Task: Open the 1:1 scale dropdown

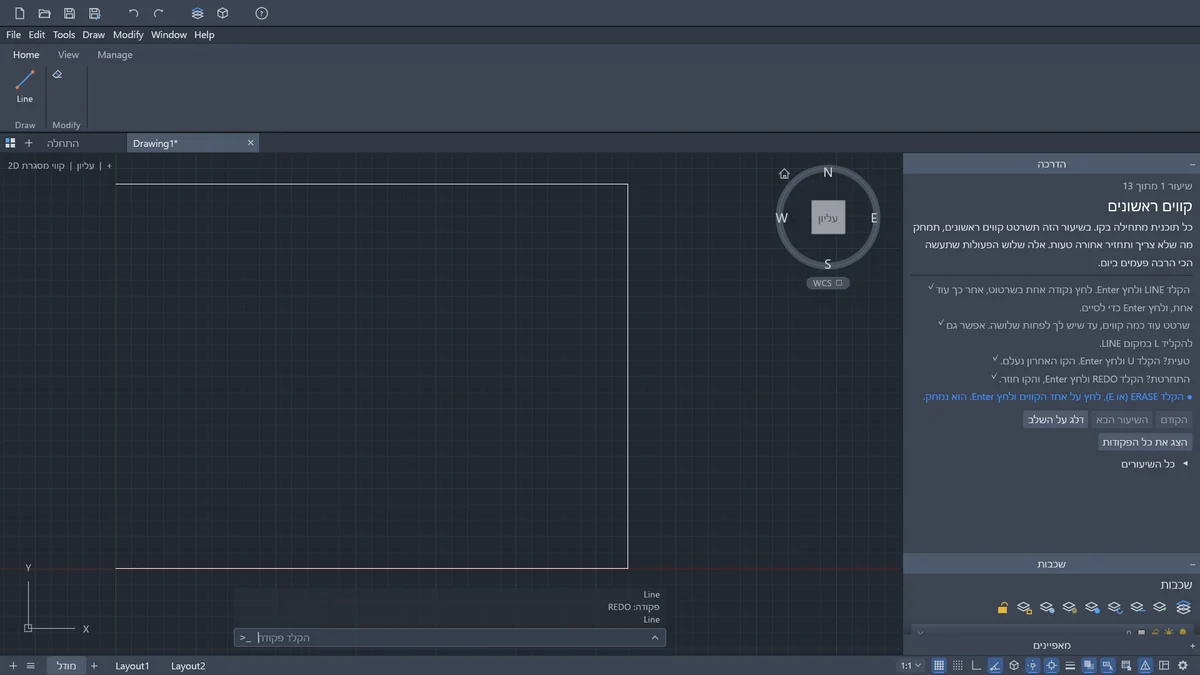Action: click(911, 665)
